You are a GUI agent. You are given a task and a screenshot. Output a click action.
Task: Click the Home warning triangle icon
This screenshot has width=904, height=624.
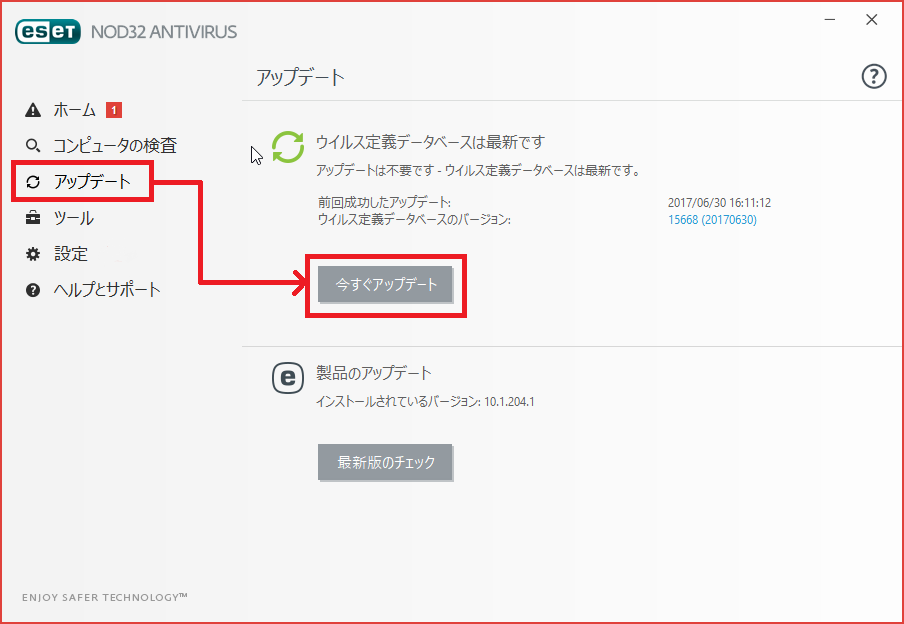(x=33, y=110)
